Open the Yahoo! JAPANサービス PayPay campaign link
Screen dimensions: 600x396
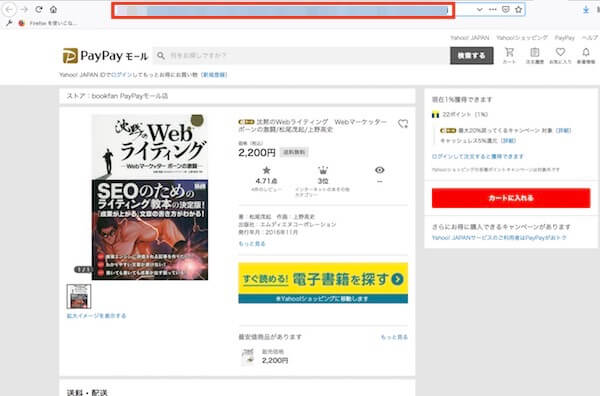click(x=499, y=238)
